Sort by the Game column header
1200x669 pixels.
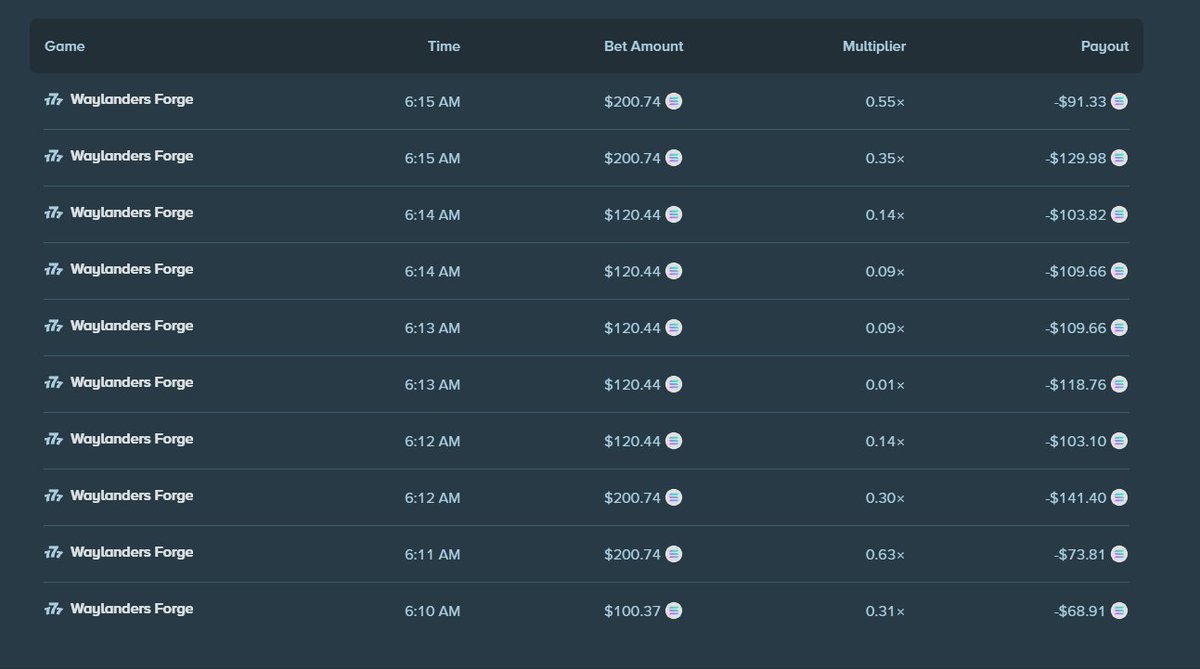point(65,46)
